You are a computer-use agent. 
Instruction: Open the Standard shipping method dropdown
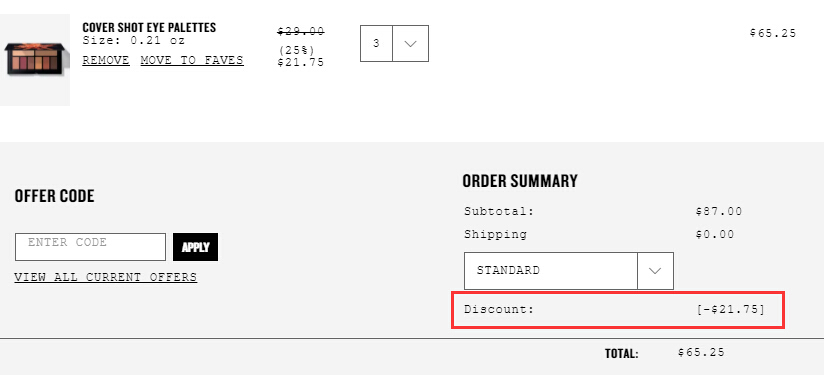(569, 270)
